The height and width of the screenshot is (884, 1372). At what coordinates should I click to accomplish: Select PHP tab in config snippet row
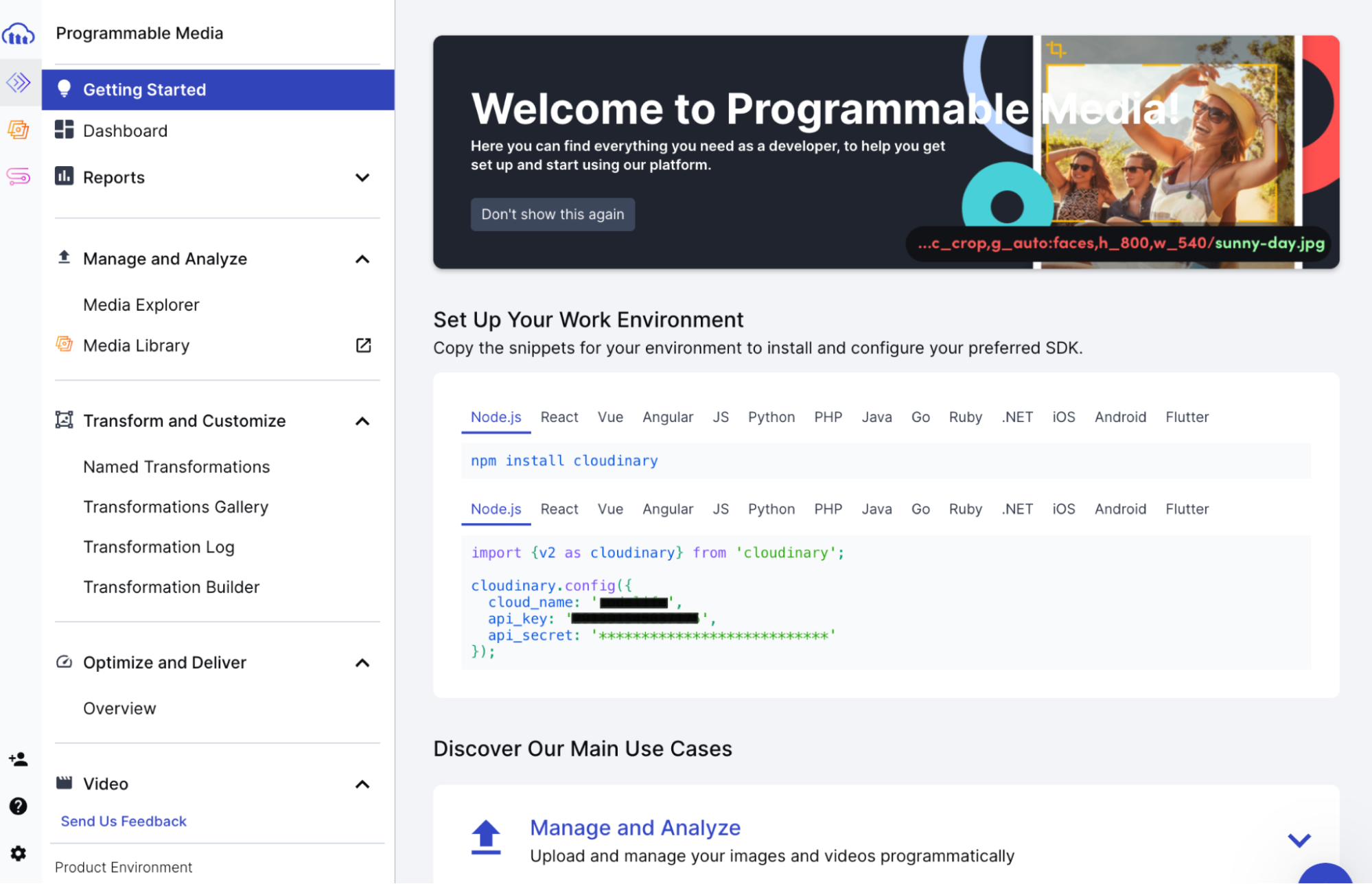828,509
